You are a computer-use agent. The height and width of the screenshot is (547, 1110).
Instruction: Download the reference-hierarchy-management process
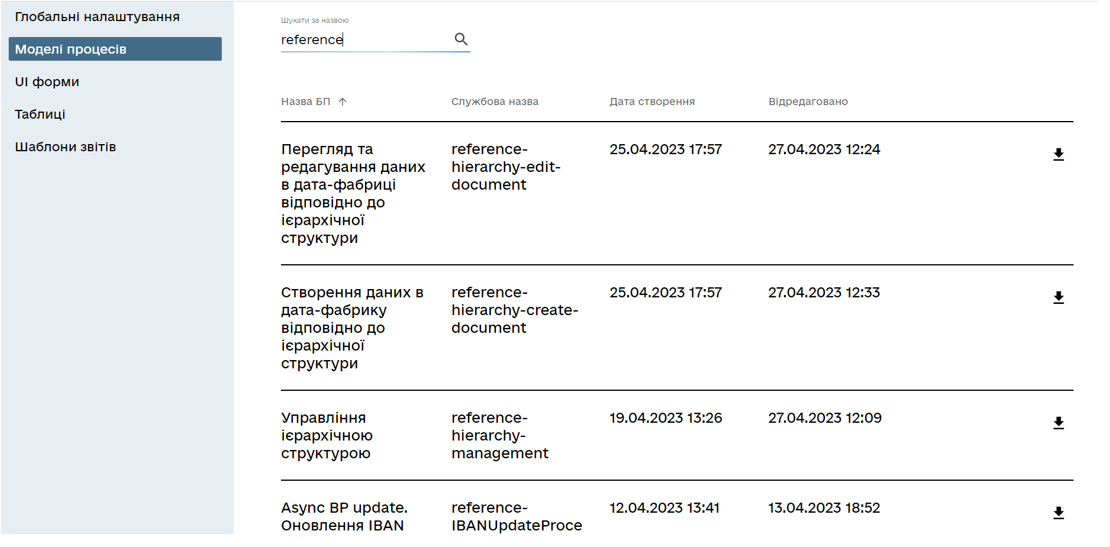coord(1058,423)
